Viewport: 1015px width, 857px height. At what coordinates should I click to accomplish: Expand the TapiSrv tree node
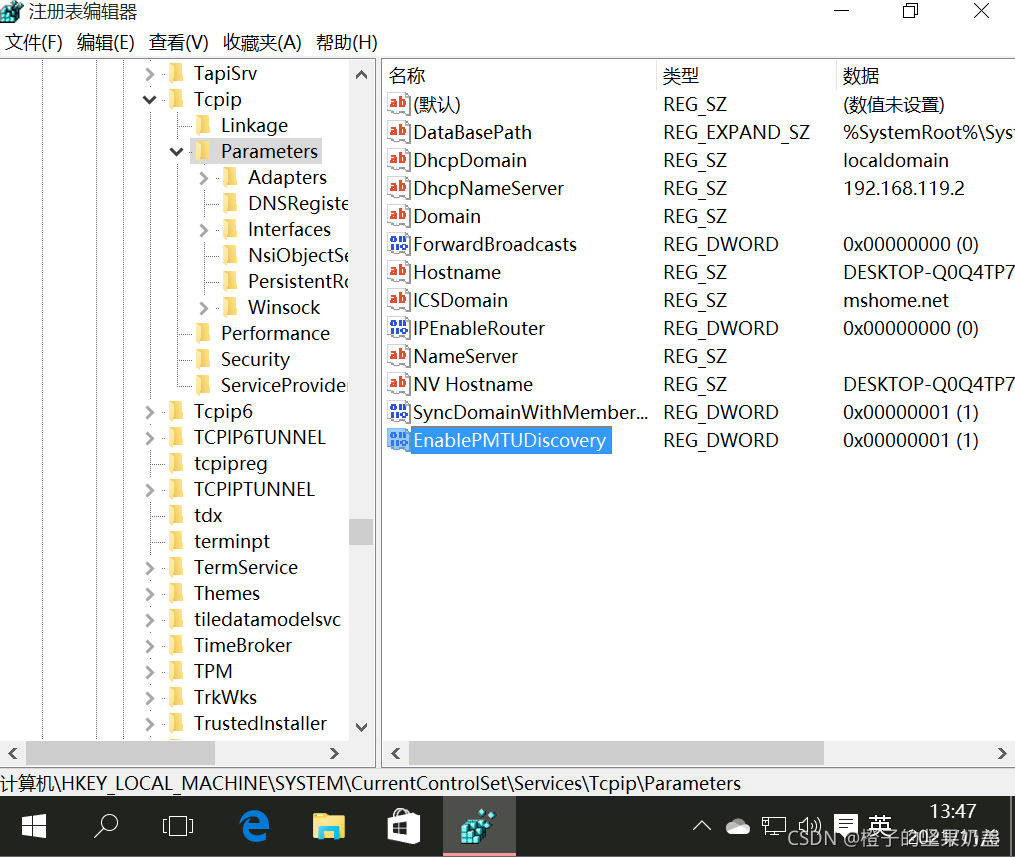(x=150, y=74)
